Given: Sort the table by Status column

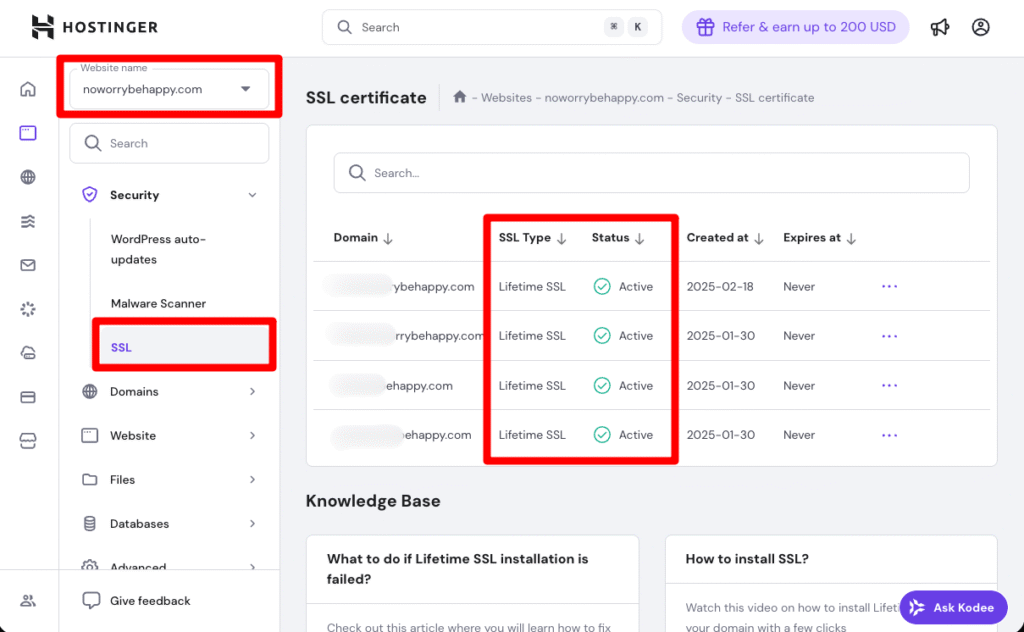Looking at the screenshot, I should (617, 238).
